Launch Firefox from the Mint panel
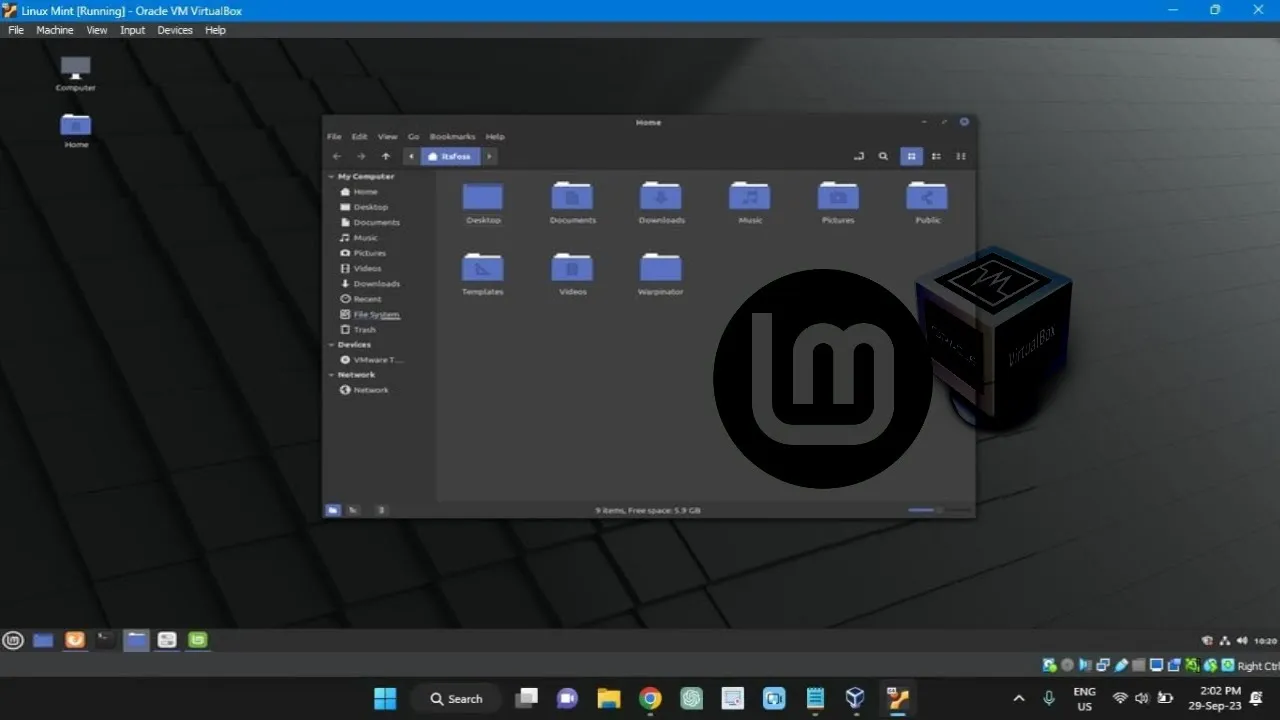The height and width of the screenshot is (720, 1280). pos(75,640)
